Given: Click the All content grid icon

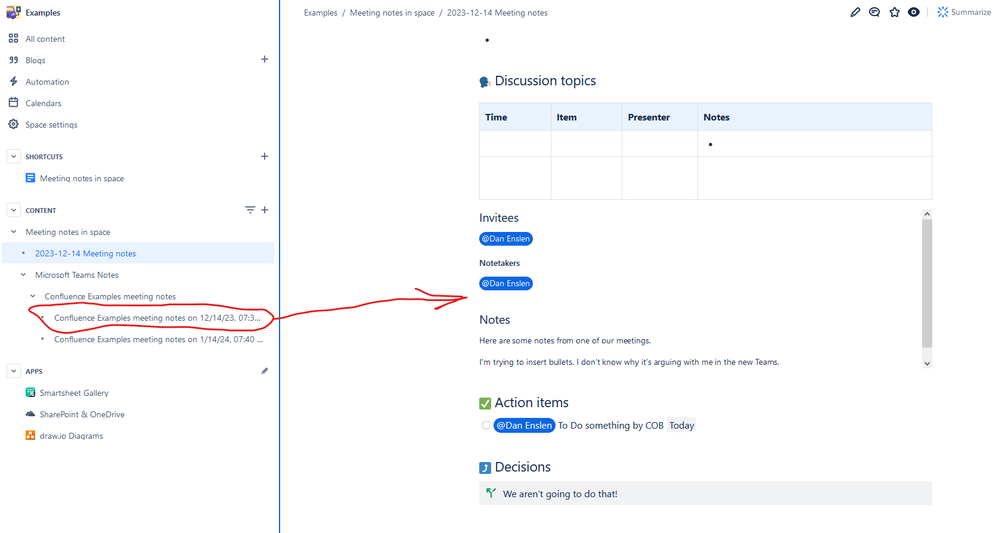Looking at the screenshot, I should click(13, 38).
